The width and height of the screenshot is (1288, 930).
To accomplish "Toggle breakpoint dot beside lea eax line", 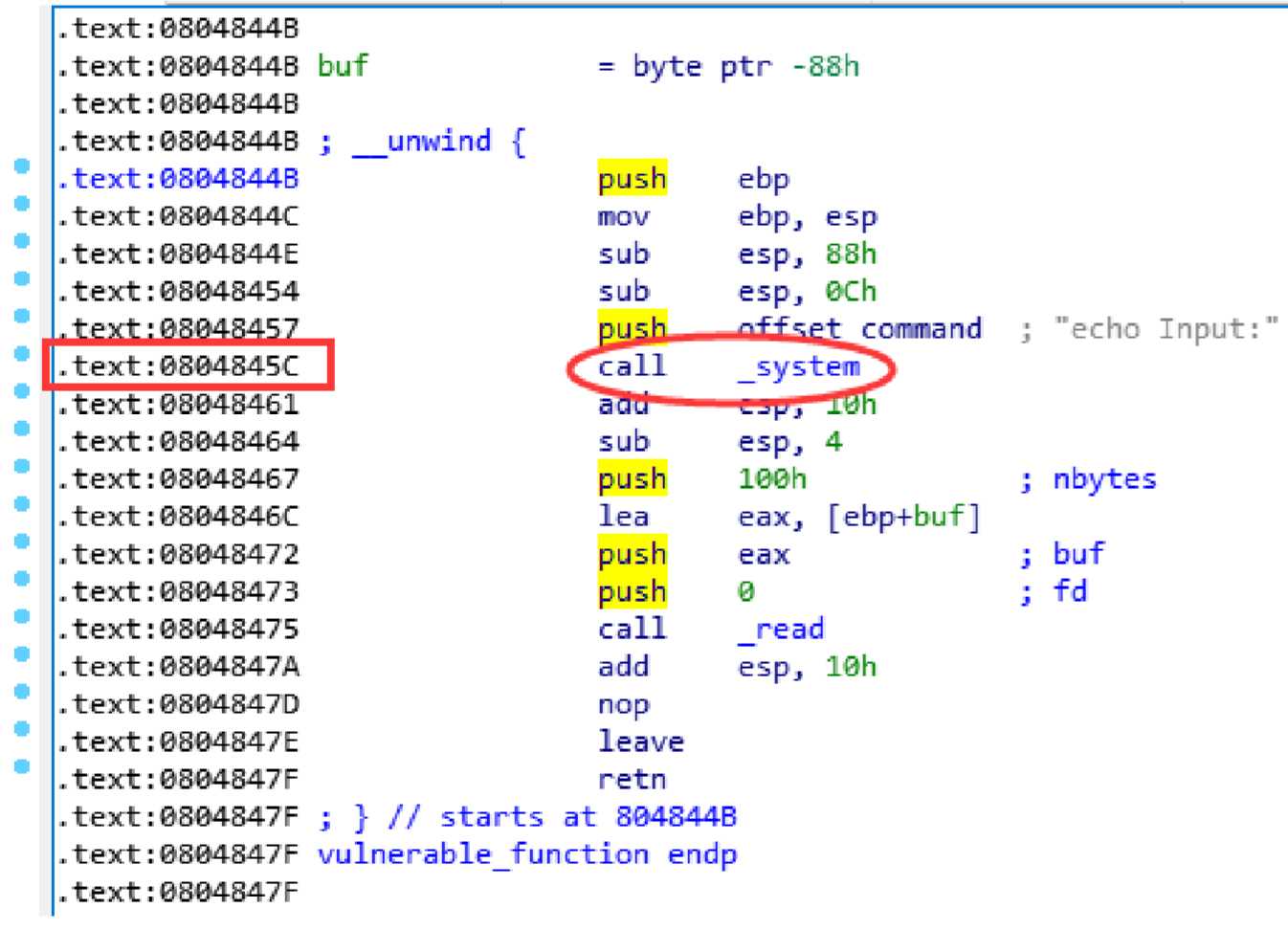I will (22, 503).
